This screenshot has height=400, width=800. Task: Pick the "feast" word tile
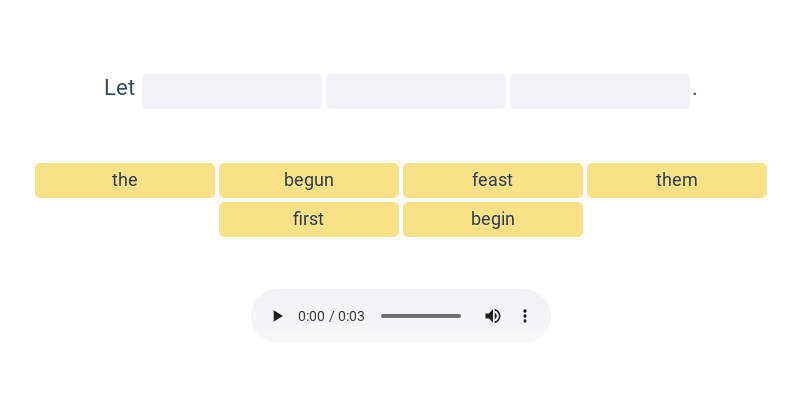click(493, 180)
